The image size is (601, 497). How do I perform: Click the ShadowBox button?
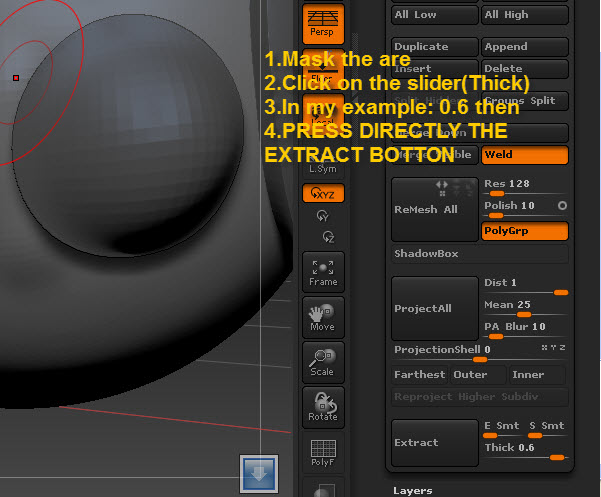[479, 254]
